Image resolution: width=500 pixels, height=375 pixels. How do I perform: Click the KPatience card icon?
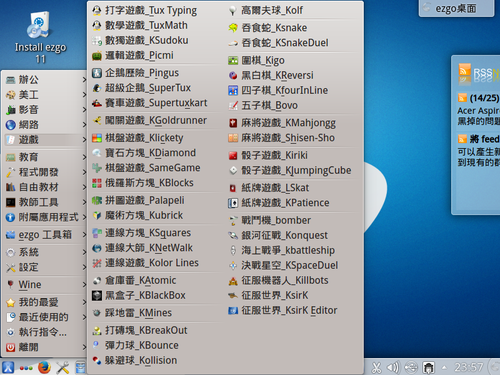point(233,203)
